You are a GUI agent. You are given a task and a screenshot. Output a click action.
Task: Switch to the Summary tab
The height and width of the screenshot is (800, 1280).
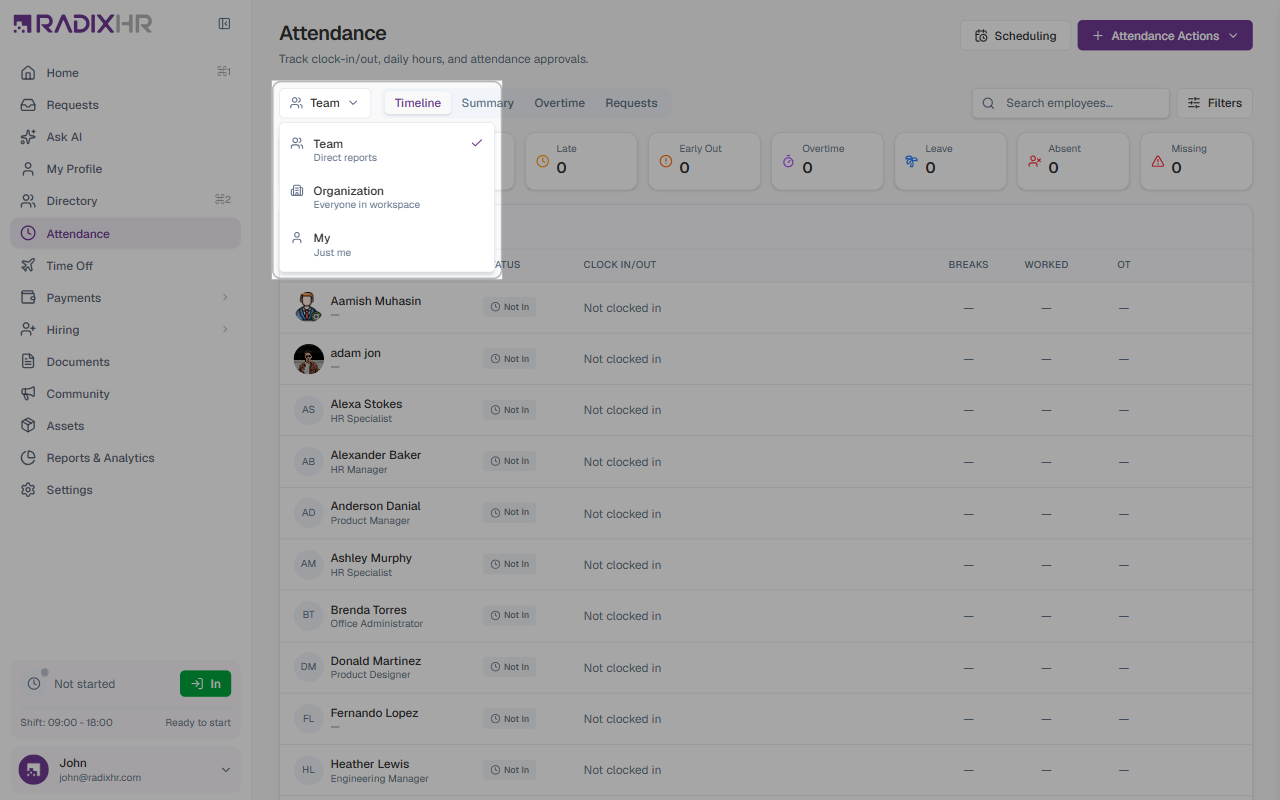(488, 103)
